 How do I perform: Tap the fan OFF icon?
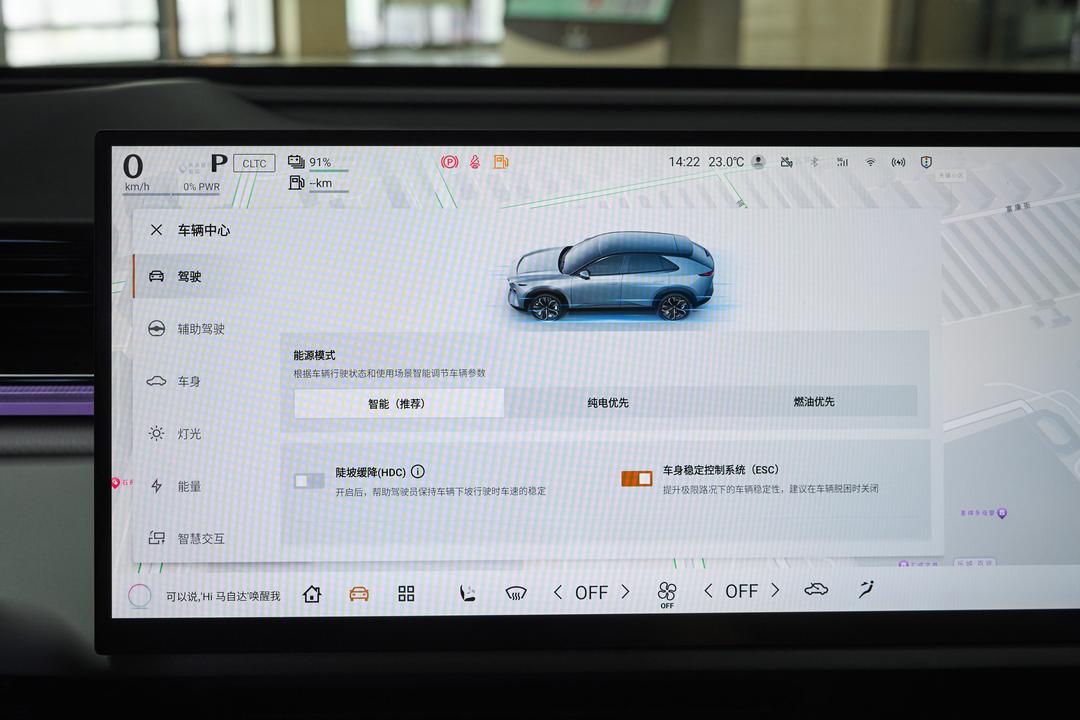pyautogui.click(x=667, y=595)
